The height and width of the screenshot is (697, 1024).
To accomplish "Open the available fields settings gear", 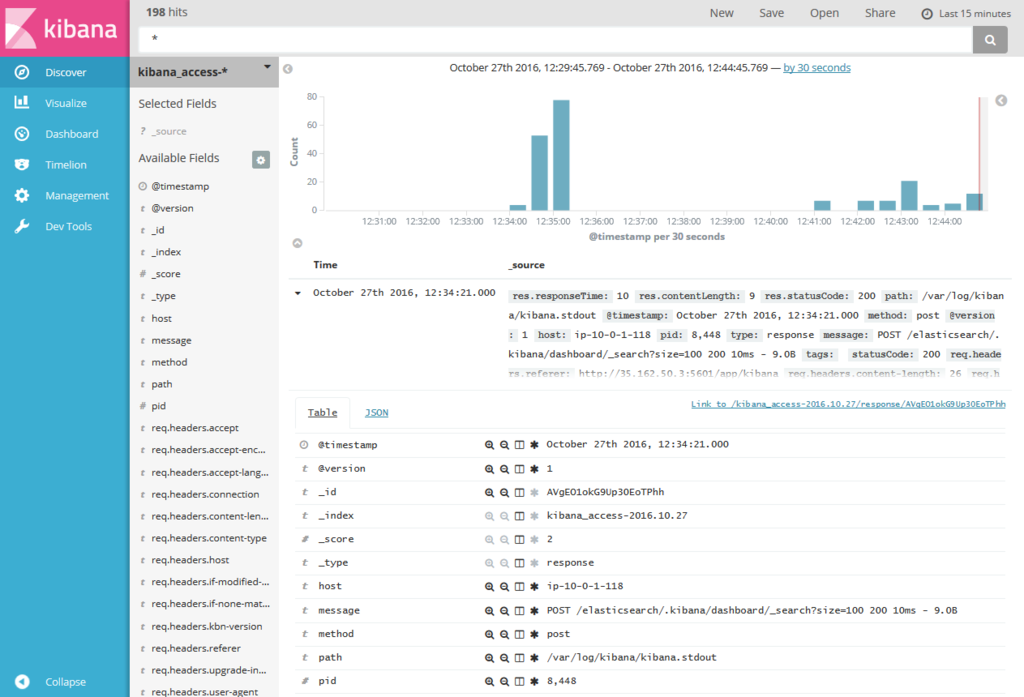I will click(x=261, y=159).
